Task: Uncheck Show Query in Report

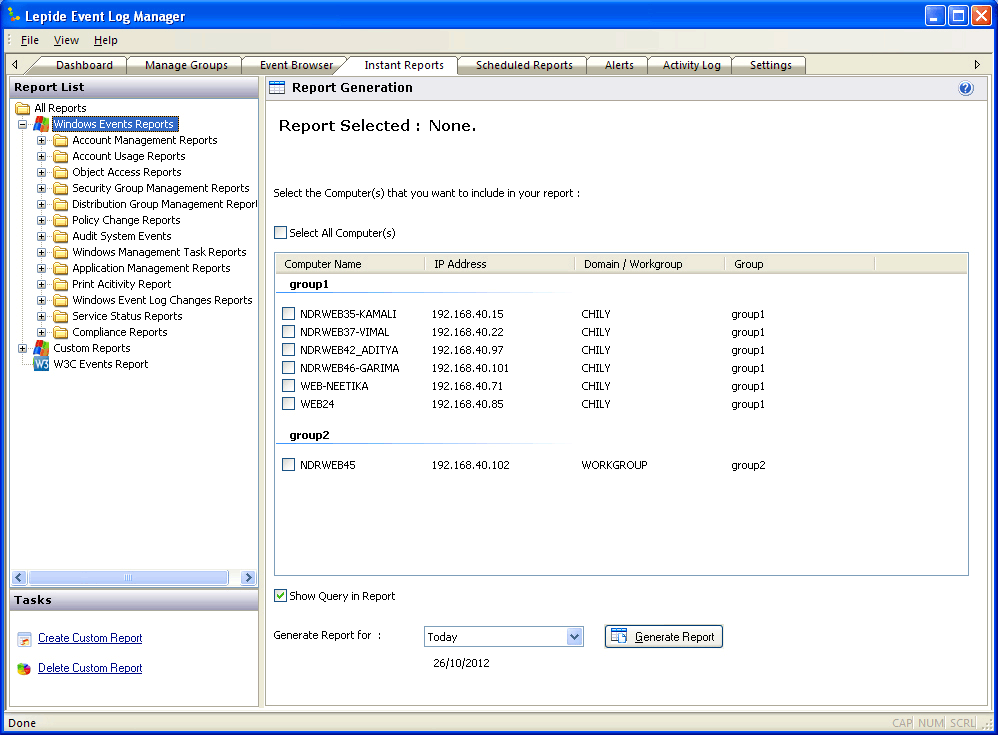Action: tap(280, 596)
